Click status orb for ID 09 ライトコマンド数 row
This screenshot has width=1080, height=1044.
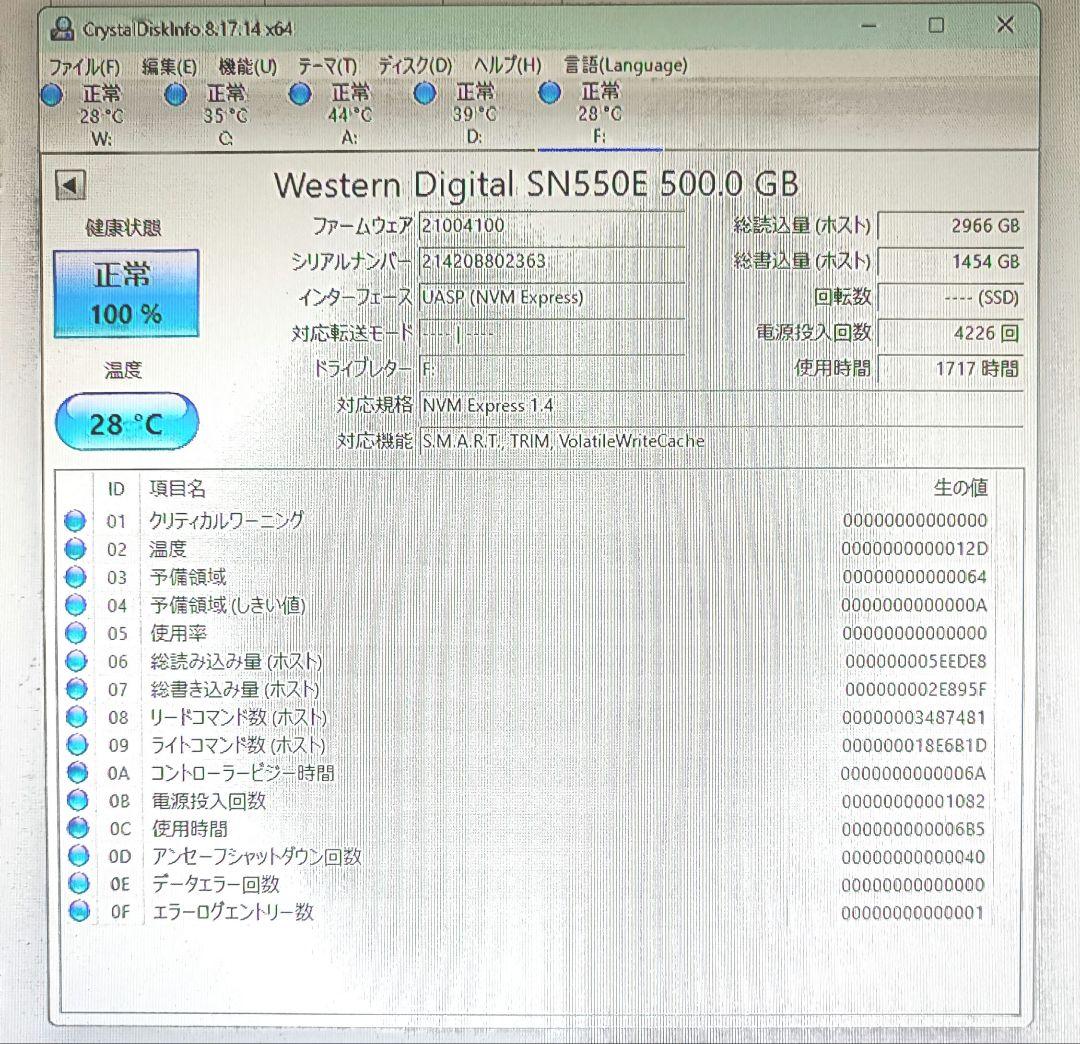77,744
